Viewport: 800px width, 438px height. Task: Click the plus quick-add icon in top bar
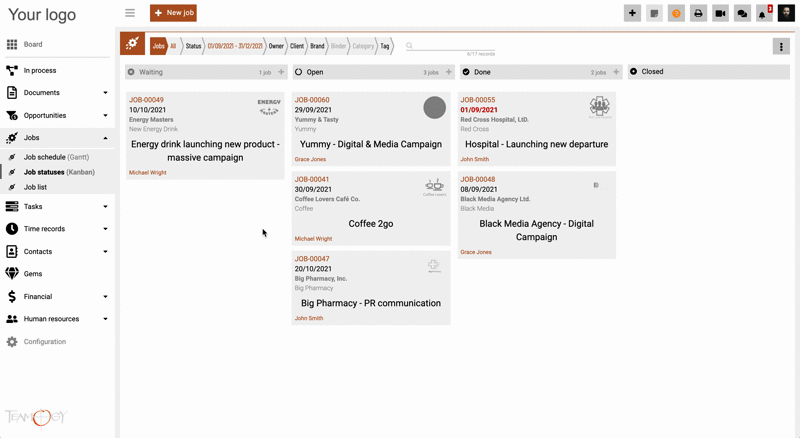coord(632,13)
